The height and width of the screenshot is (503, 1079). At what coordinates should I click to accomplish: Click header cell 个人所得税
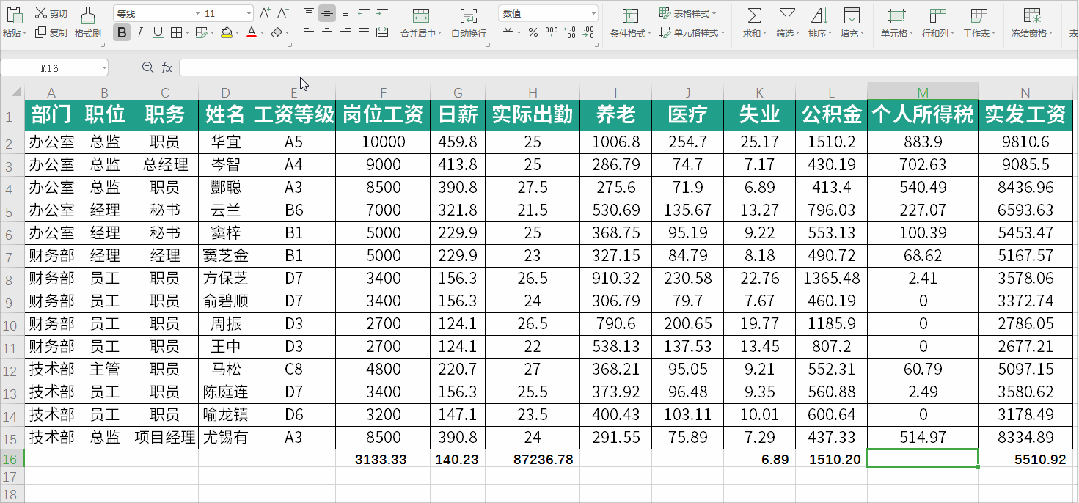(x=923, y=116)
